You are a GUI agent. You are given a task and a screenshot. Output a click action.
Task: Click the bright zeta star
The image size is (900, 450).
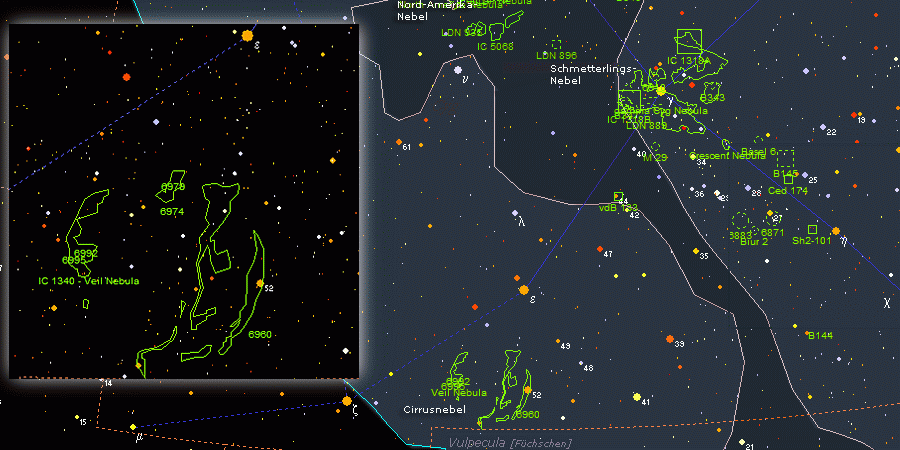pyautogui.click(x=347, y=401)
